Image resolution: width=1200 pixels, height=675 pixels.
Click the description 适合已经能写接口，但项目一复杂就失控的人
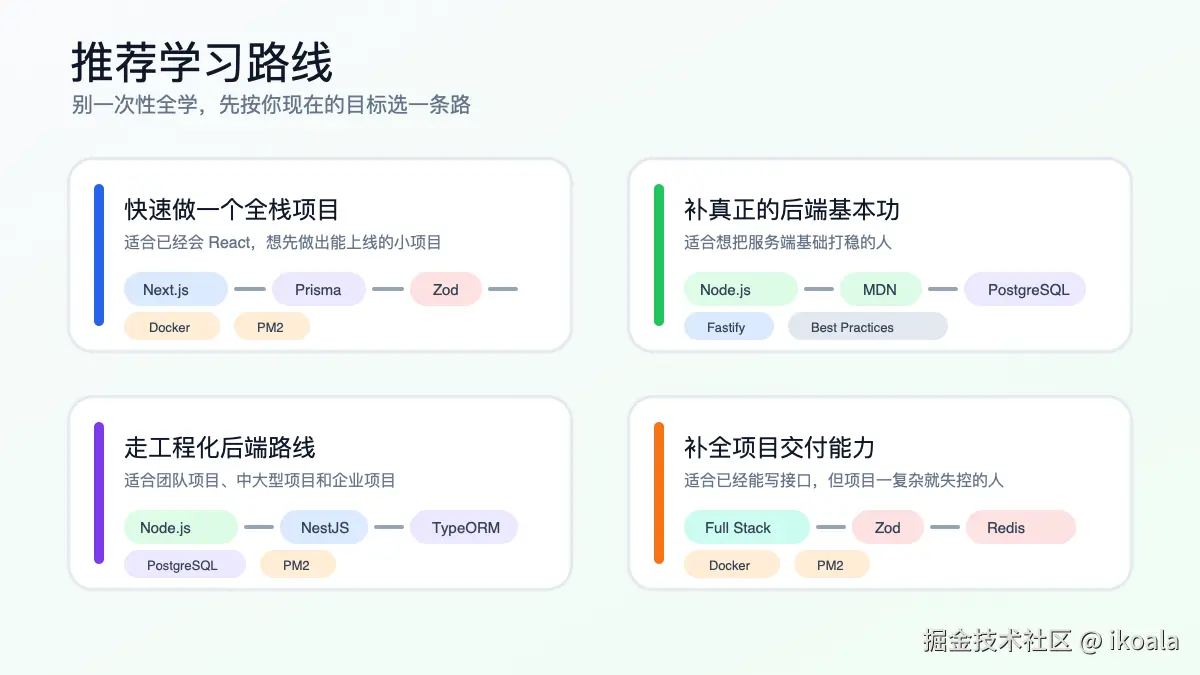pyautogui.click(x=844, y=480)
